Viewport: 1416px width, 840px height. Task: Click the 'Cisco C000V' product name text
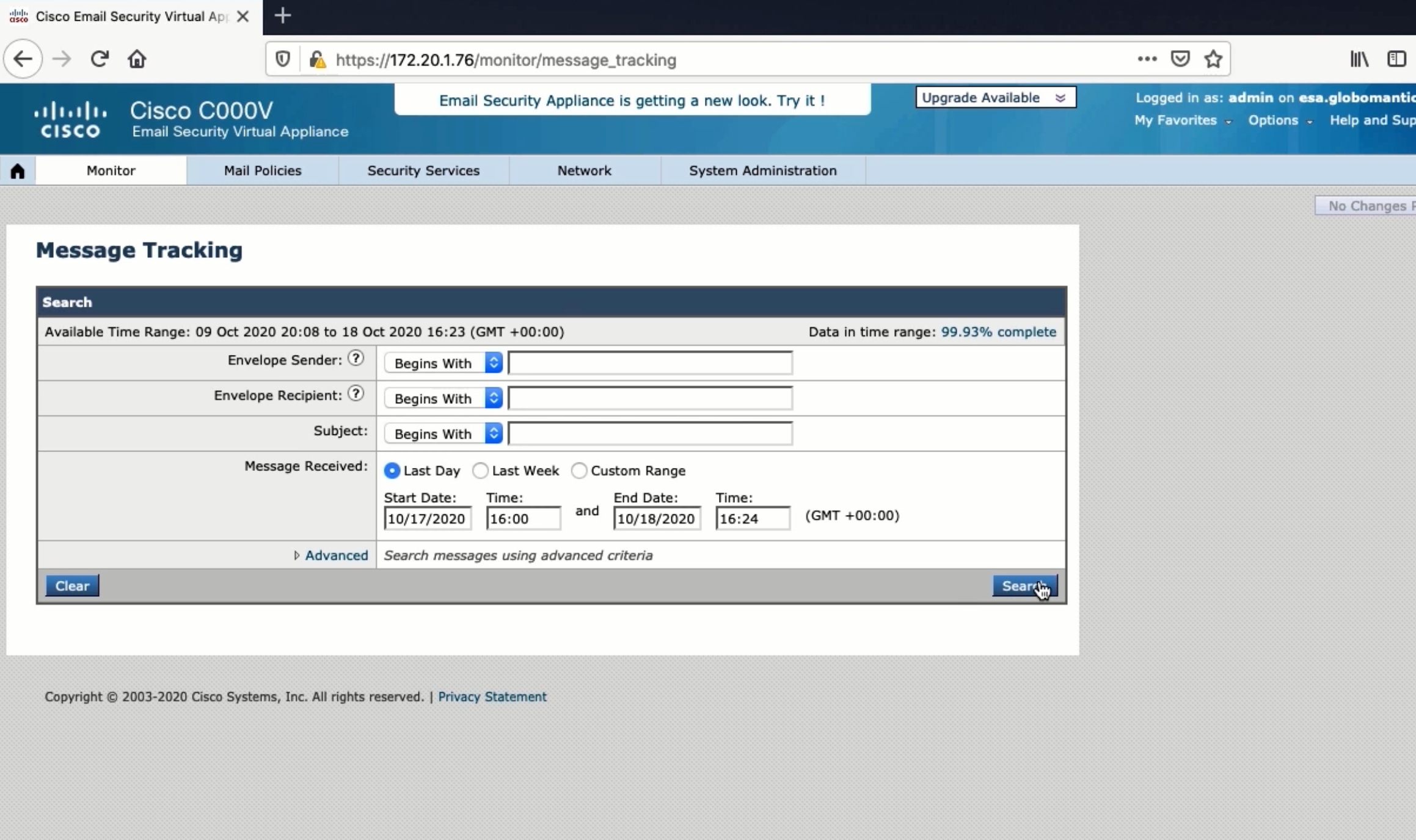tap(202, 111)
